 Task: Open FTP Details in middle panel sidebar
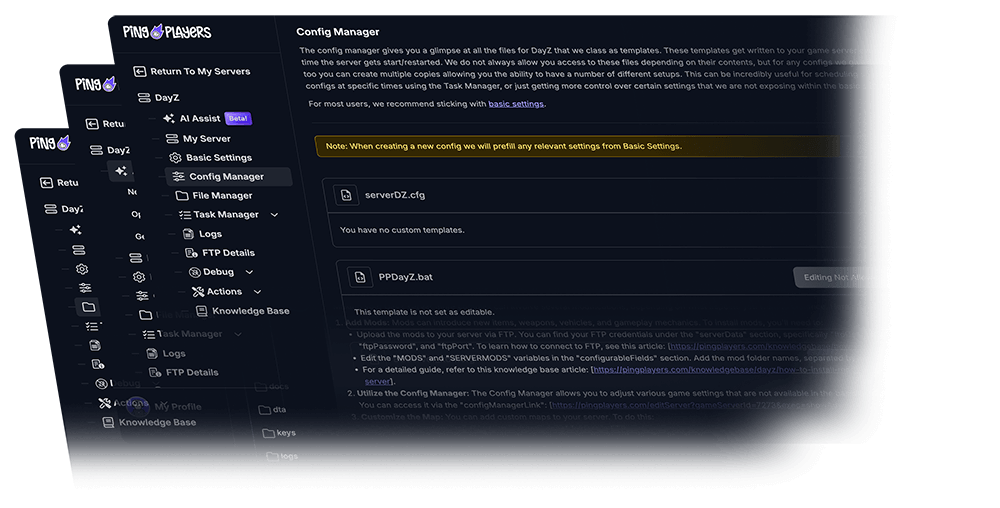192,372
